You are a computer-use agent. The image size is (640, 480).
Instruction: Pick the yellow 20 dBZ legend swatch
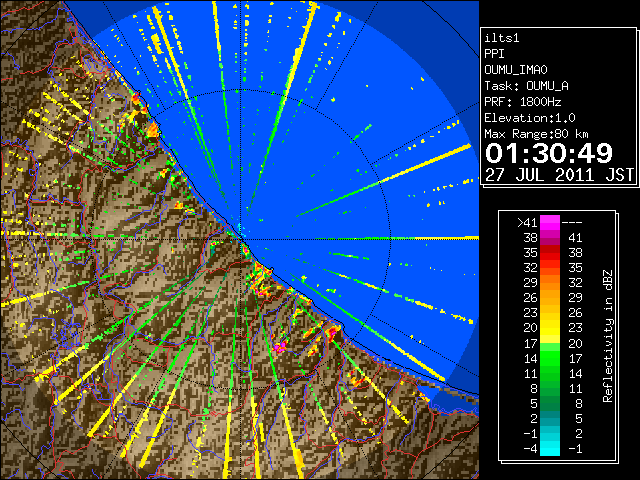tap(550, 328)
